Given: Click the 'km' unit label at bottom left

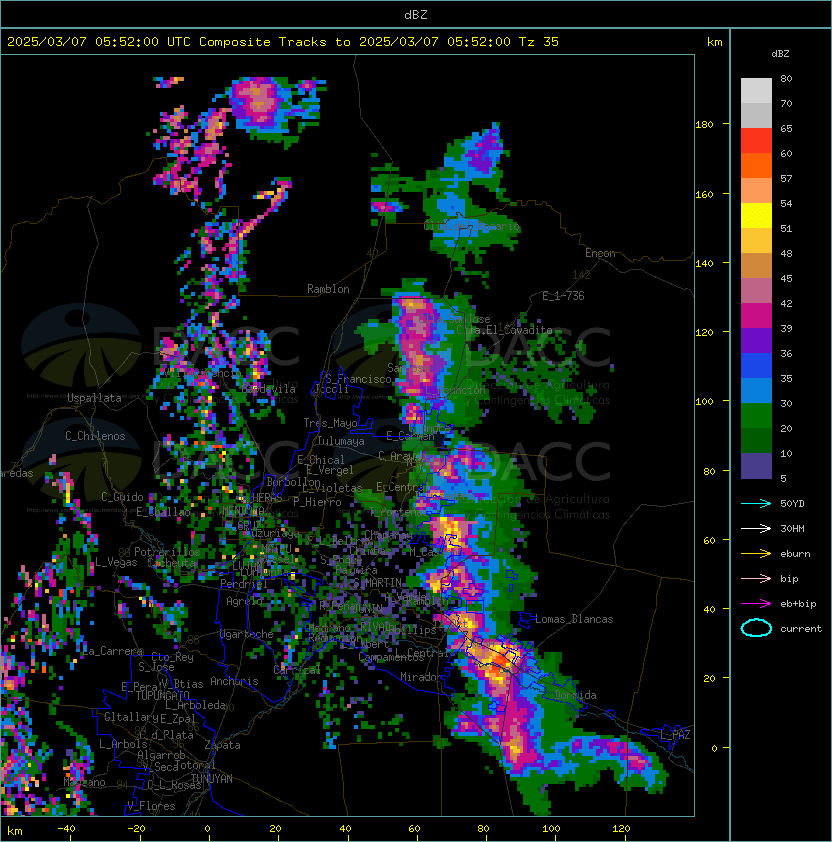Looking at the screenshot, I should (x=15, y=831).
